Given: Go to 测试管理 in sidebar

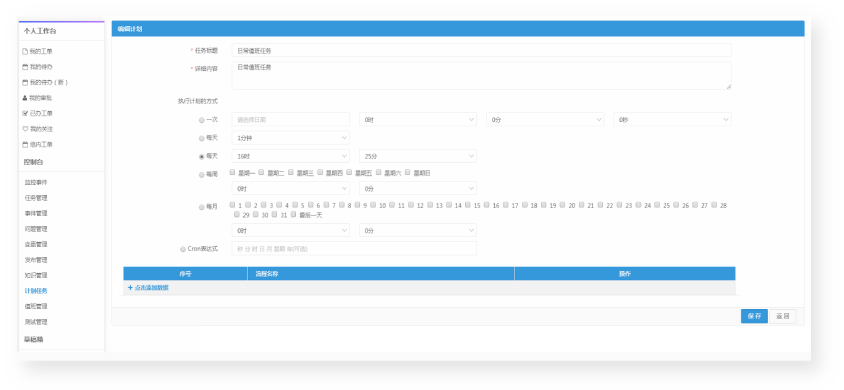Looking at the screenshot, I should point(36,322).
